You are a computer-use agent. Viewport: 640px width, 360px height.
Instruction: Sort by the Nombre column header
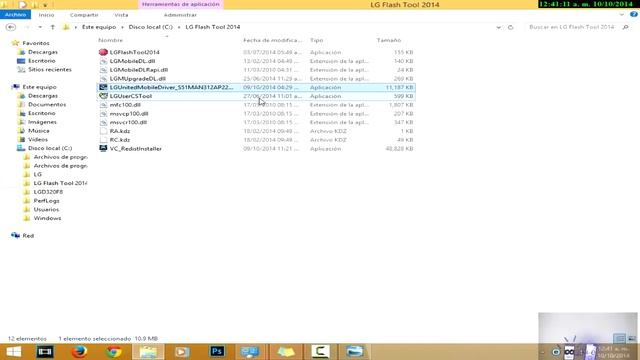click(110, 40)
